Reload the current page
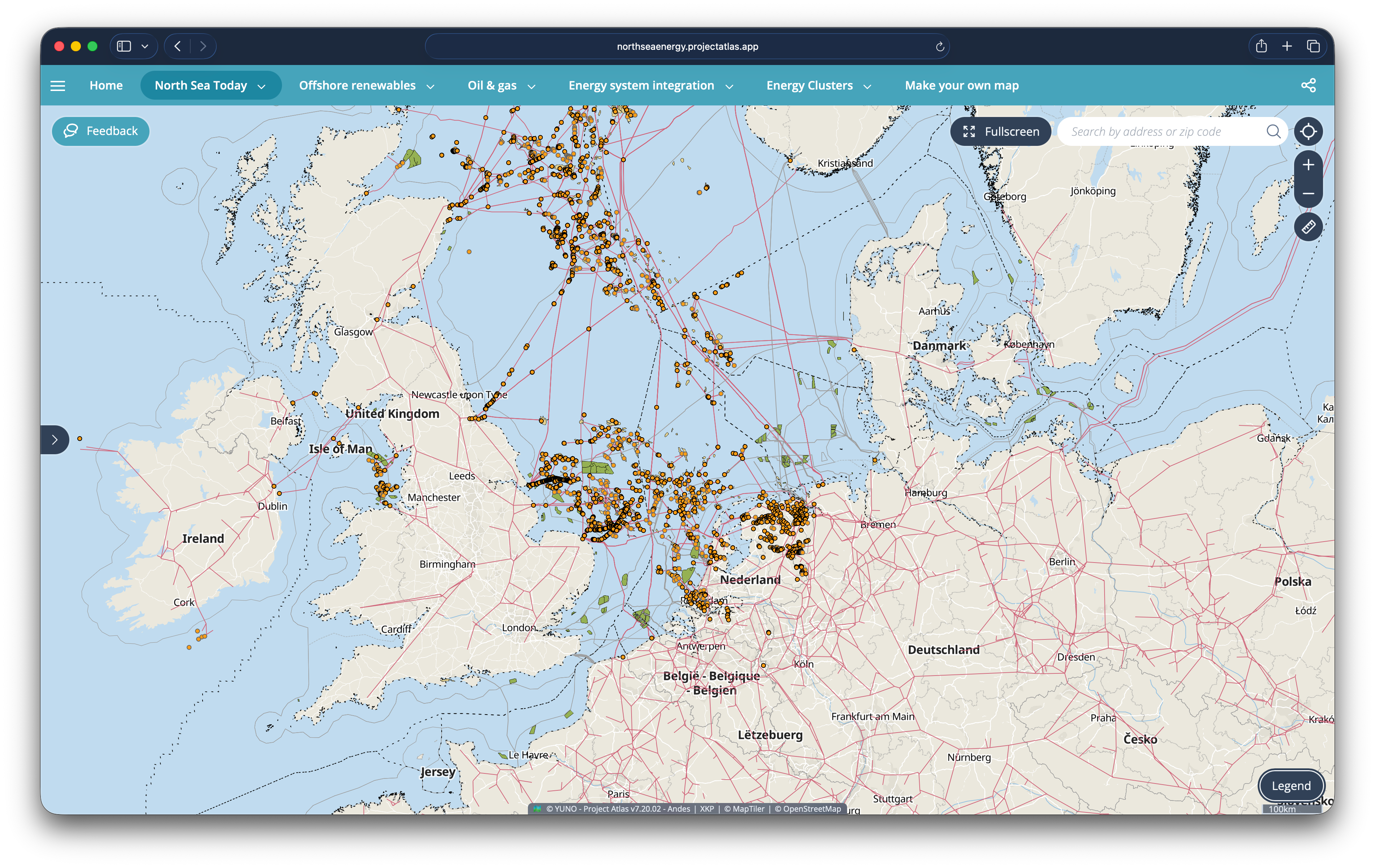1375x868 pixels. point(939,46)
